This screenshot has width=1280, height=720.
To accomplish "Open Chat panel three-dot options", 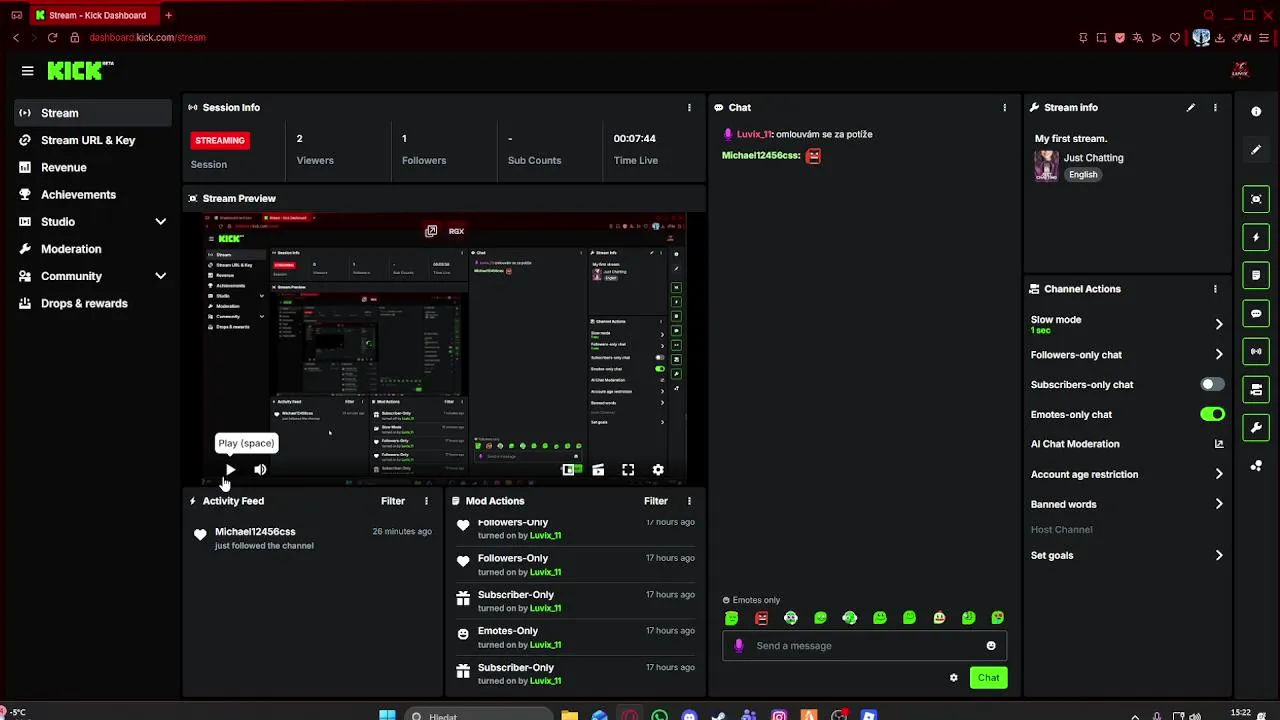I will 1005,107.
